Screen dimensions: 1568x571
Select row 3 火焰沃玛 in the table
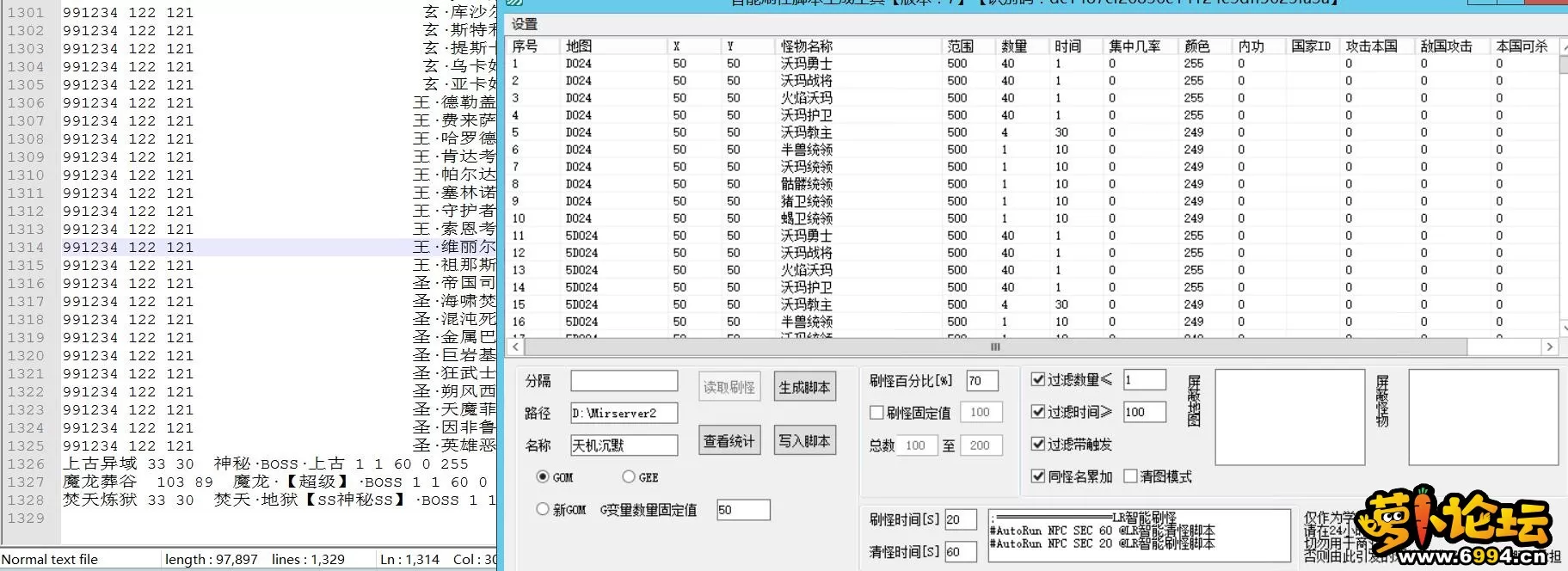[x=1032, y=98]
